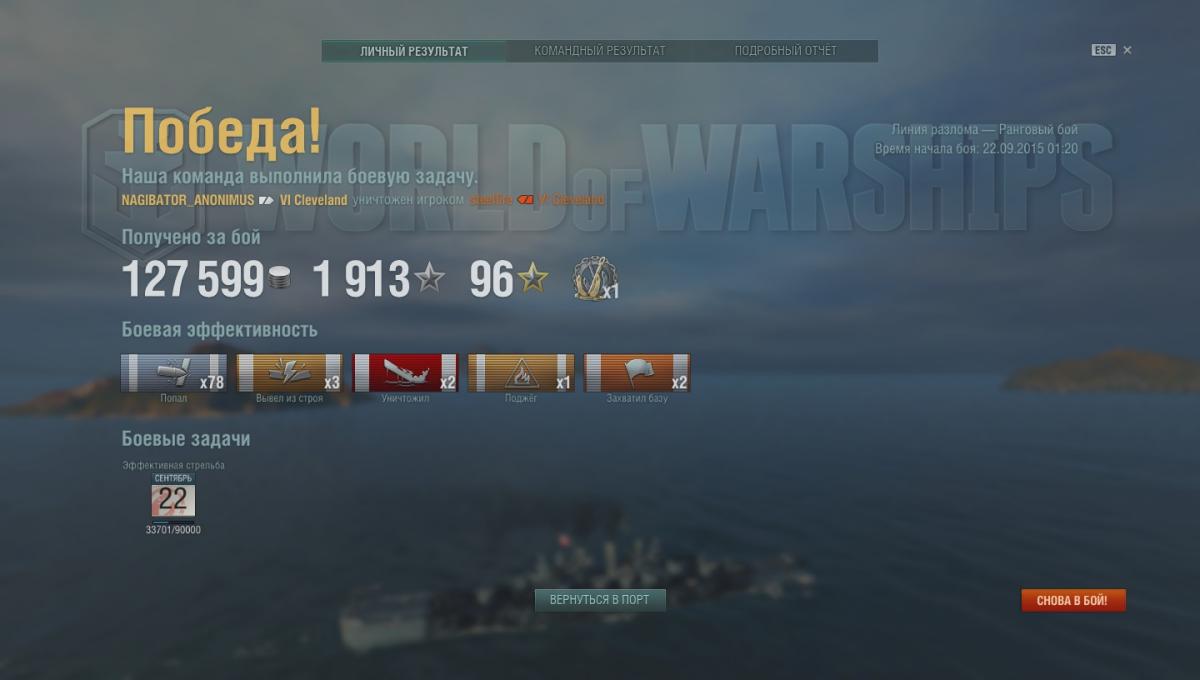1200x680 pixels.
Task: Close the results screen with X
Action: tap(1127, 50)
